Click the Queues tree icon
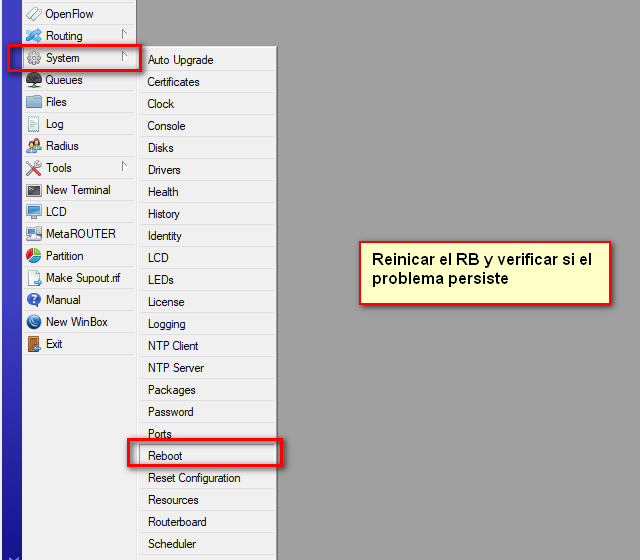 pyautogui.click(x=34, y=80)
